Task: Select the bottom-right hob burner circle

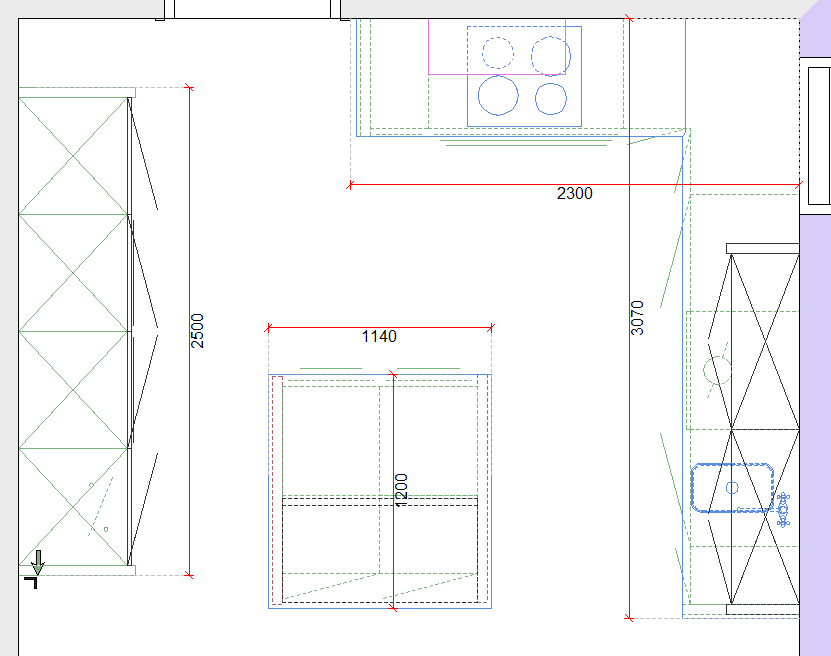Action: click(x=551, y=98)
